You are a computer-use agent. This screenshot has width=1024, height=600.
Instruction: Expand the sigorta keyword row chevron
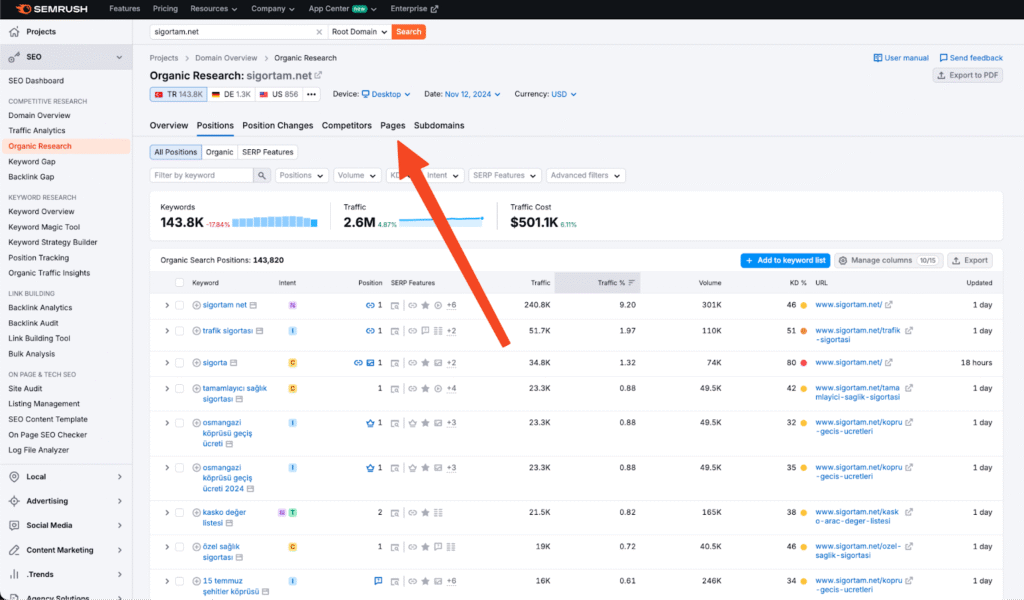pos(167,363)
